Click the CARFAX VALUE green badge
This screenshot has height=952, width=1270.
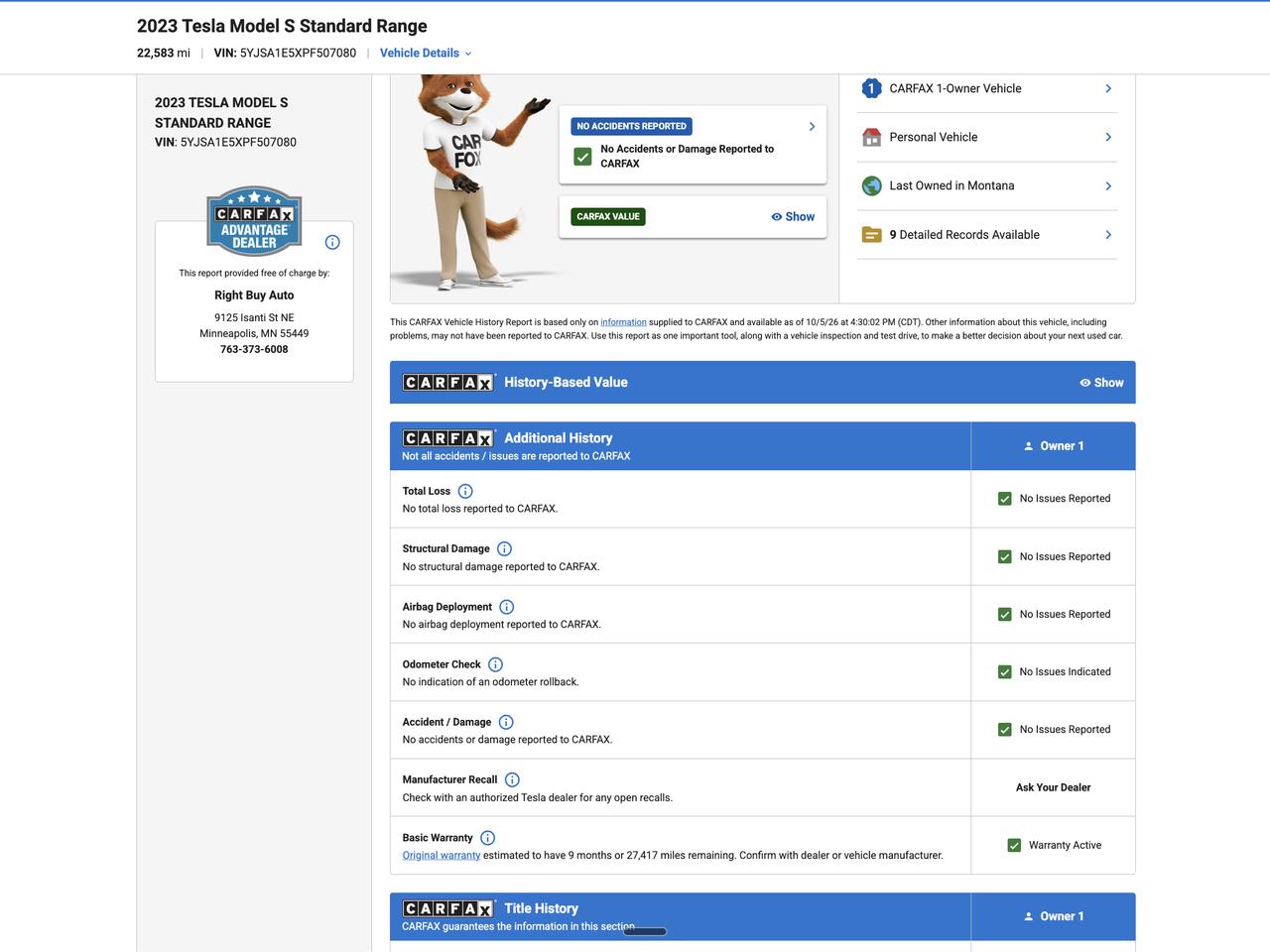click(x=608, y=216)
